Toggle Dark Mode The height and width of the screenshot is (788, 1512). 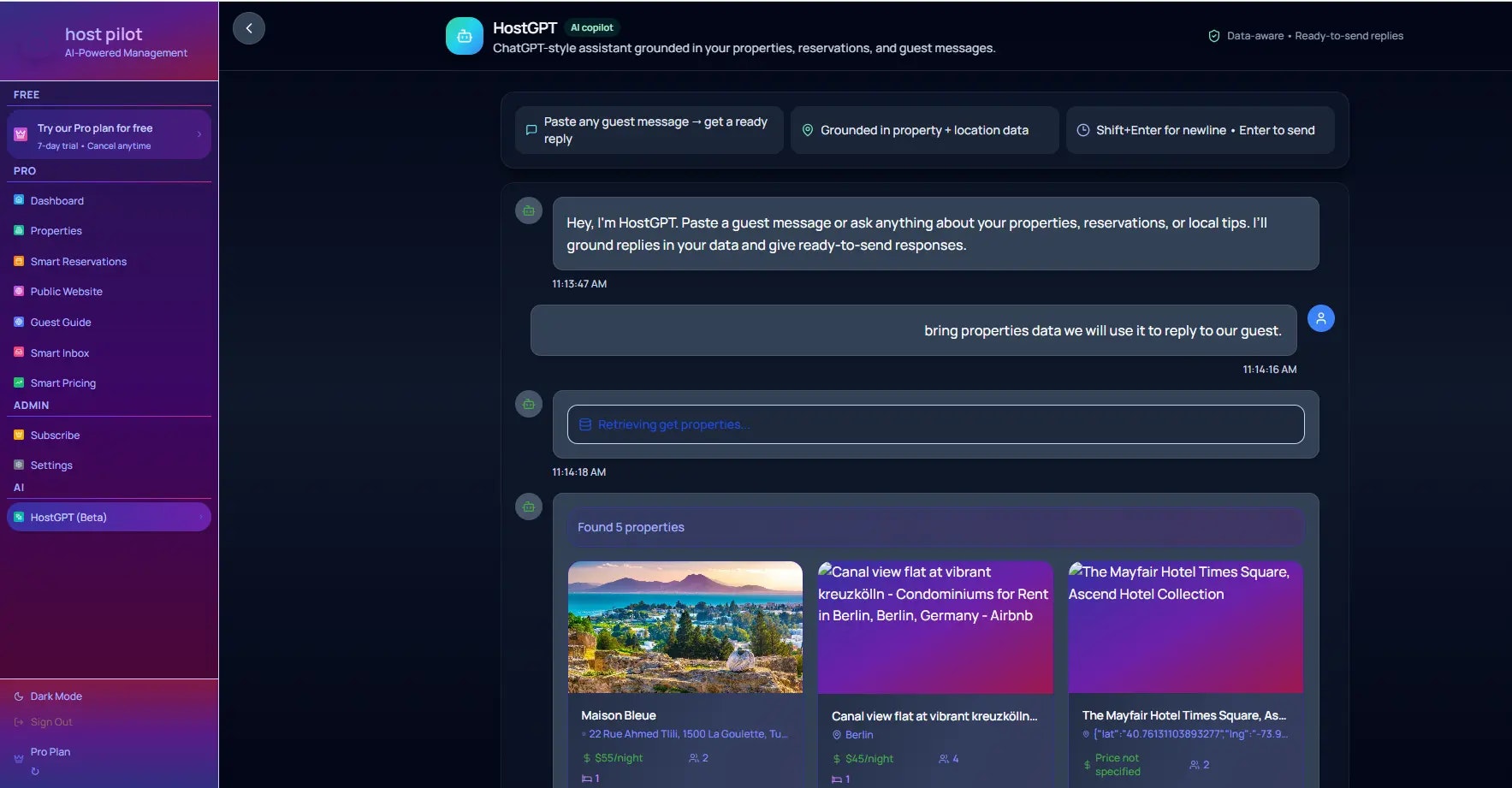tap(55, 696)
